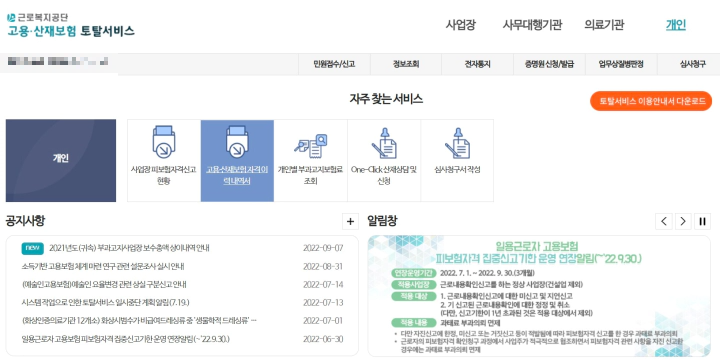Click the 일용근로자 고용보험 banner image

pyautogui.click(x=539, y=296)
